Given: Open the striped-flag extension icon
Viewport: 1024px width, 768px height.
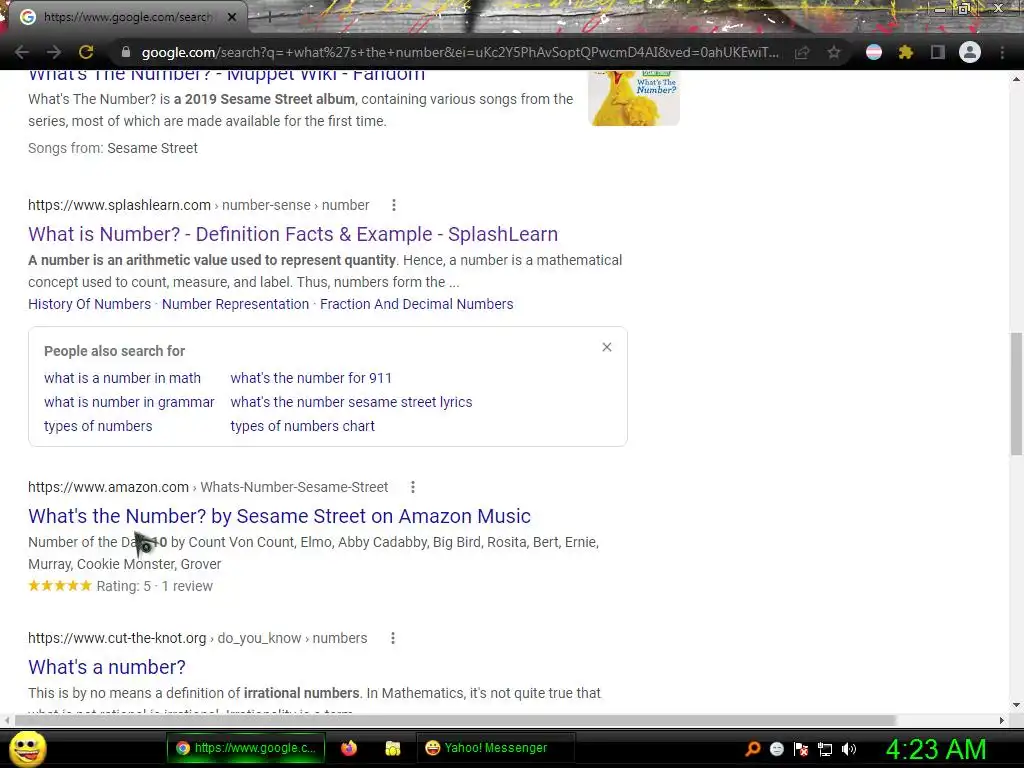Looking at the screenshot, I should [x=874, y=52].
